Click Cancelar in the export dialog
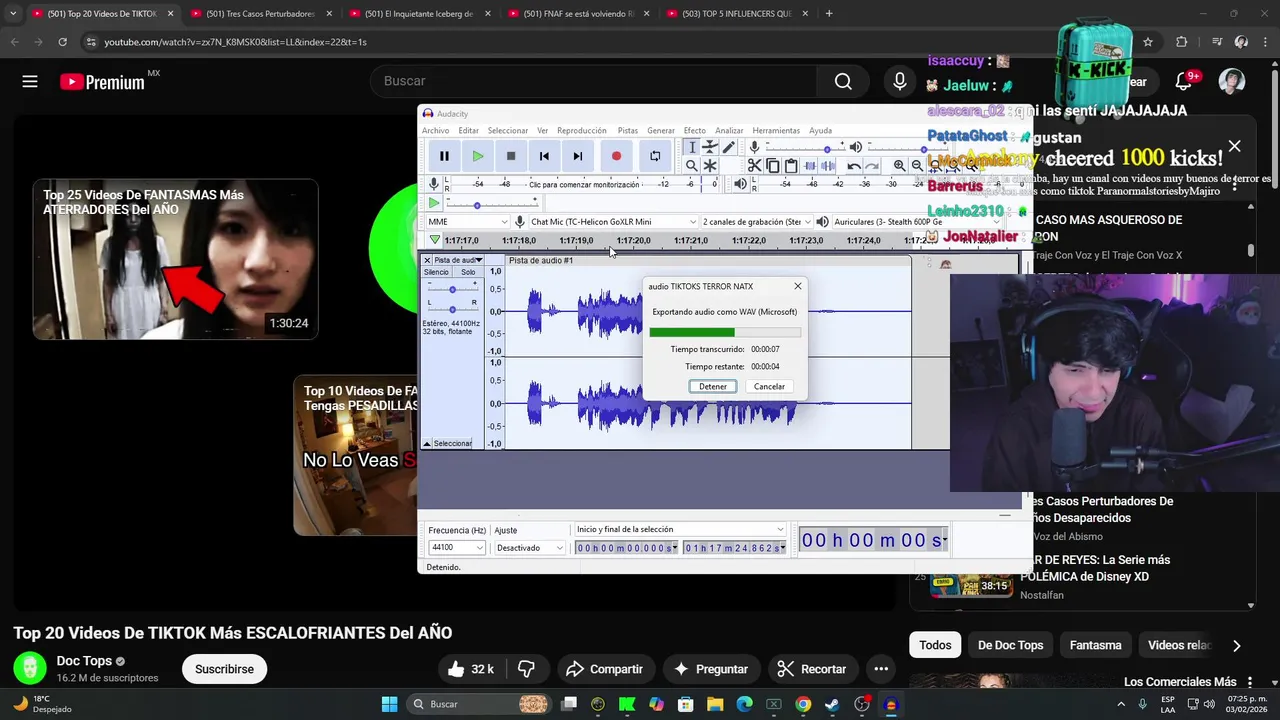The image size is (1280, 720). click(769, 387)
